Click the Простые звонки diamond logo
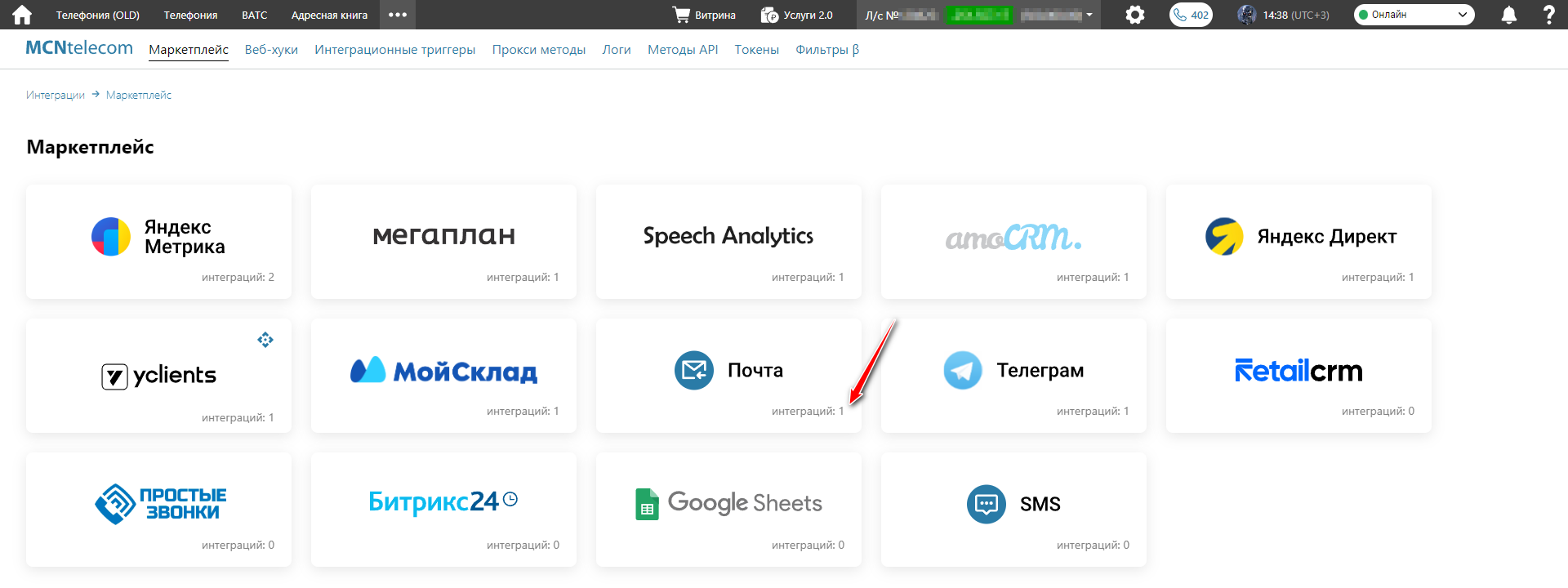 115,504
